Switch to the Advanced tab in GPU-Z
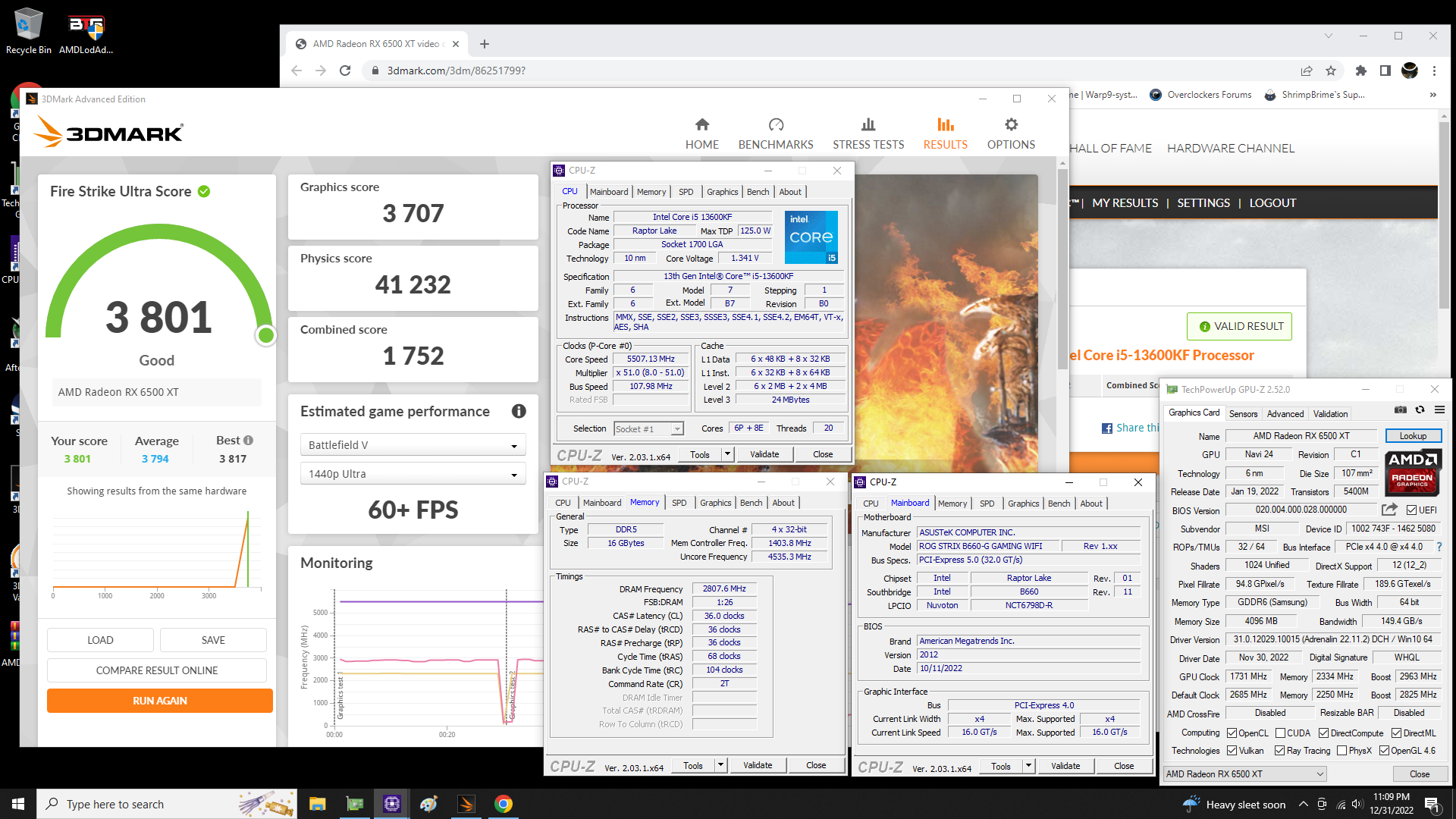 click(1285, 413)
